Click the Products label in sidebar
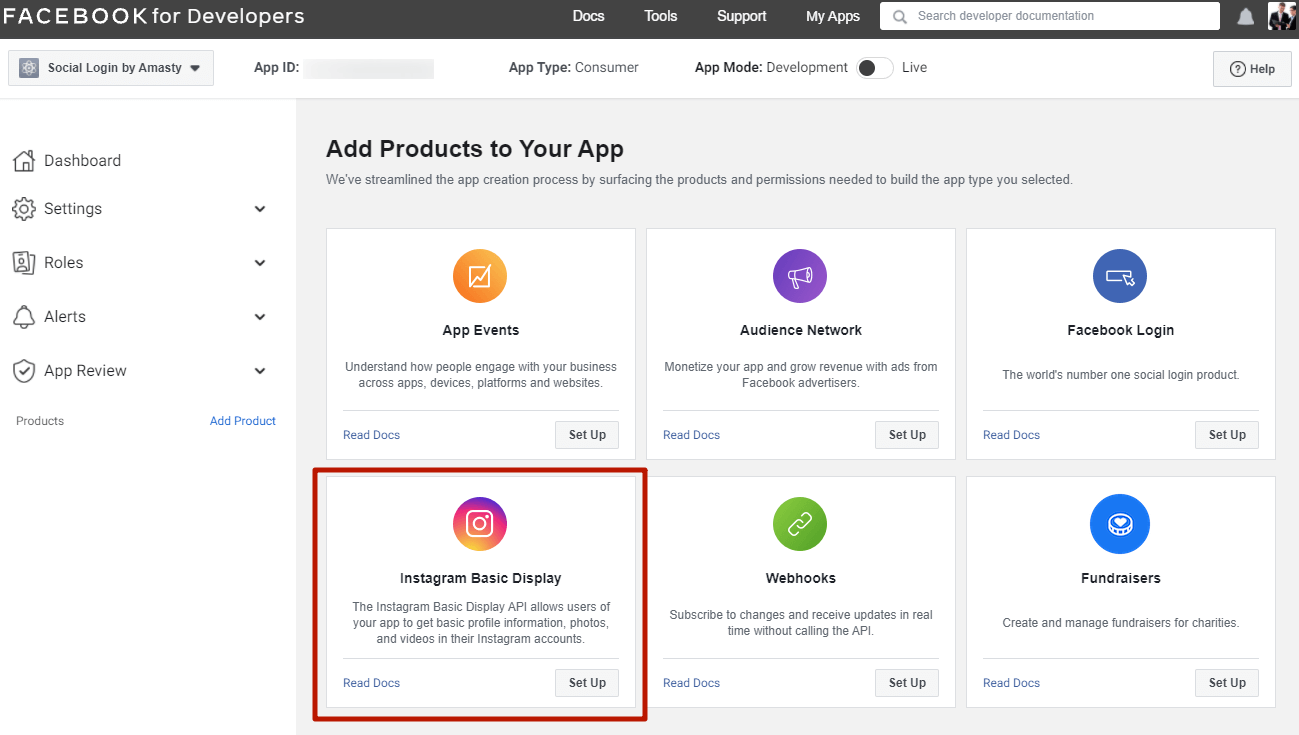The width and height of the screenshot is (1299, 735). point(40,421)
